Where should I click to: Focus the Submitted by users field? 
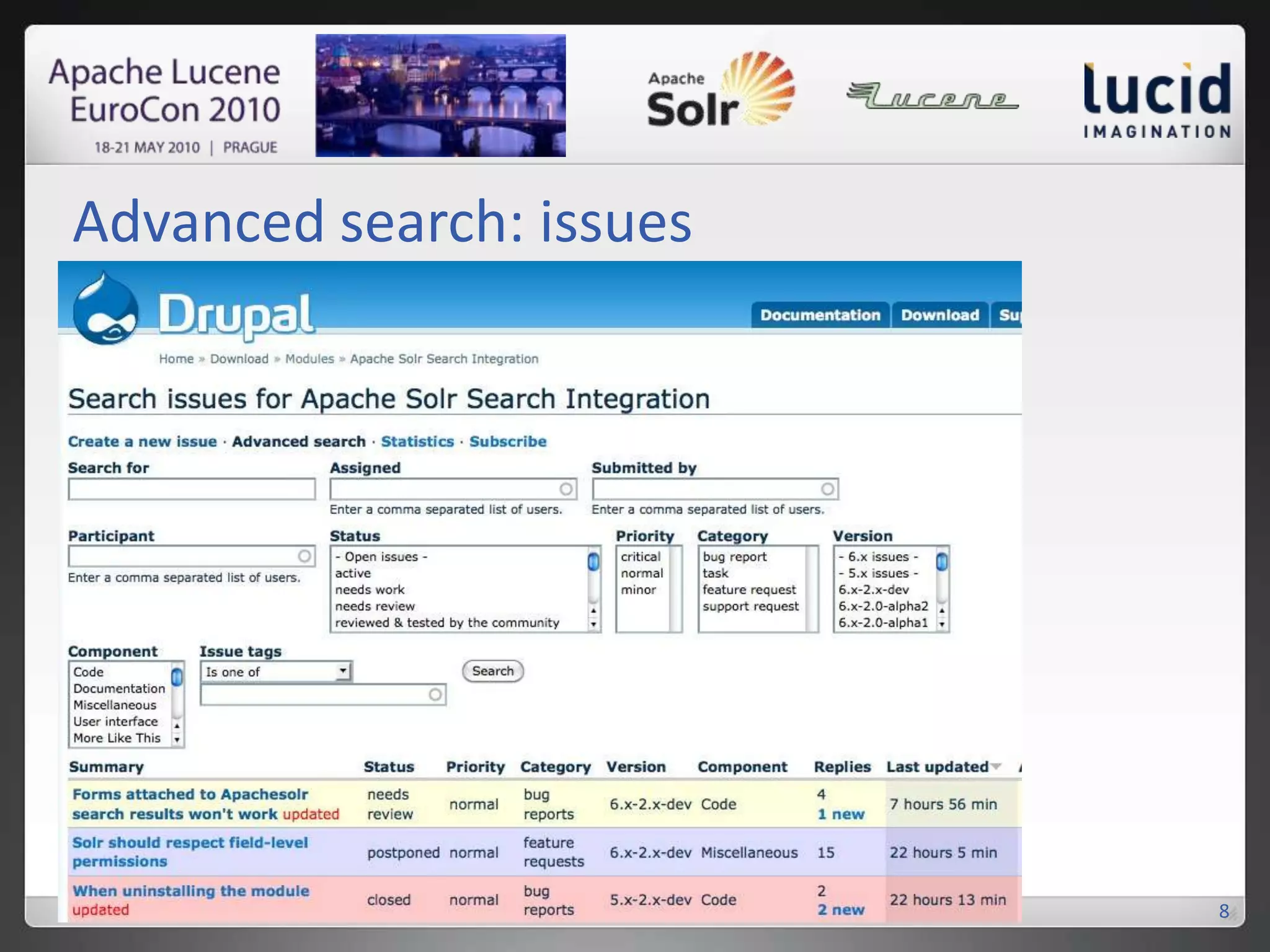tap(715, 489)
